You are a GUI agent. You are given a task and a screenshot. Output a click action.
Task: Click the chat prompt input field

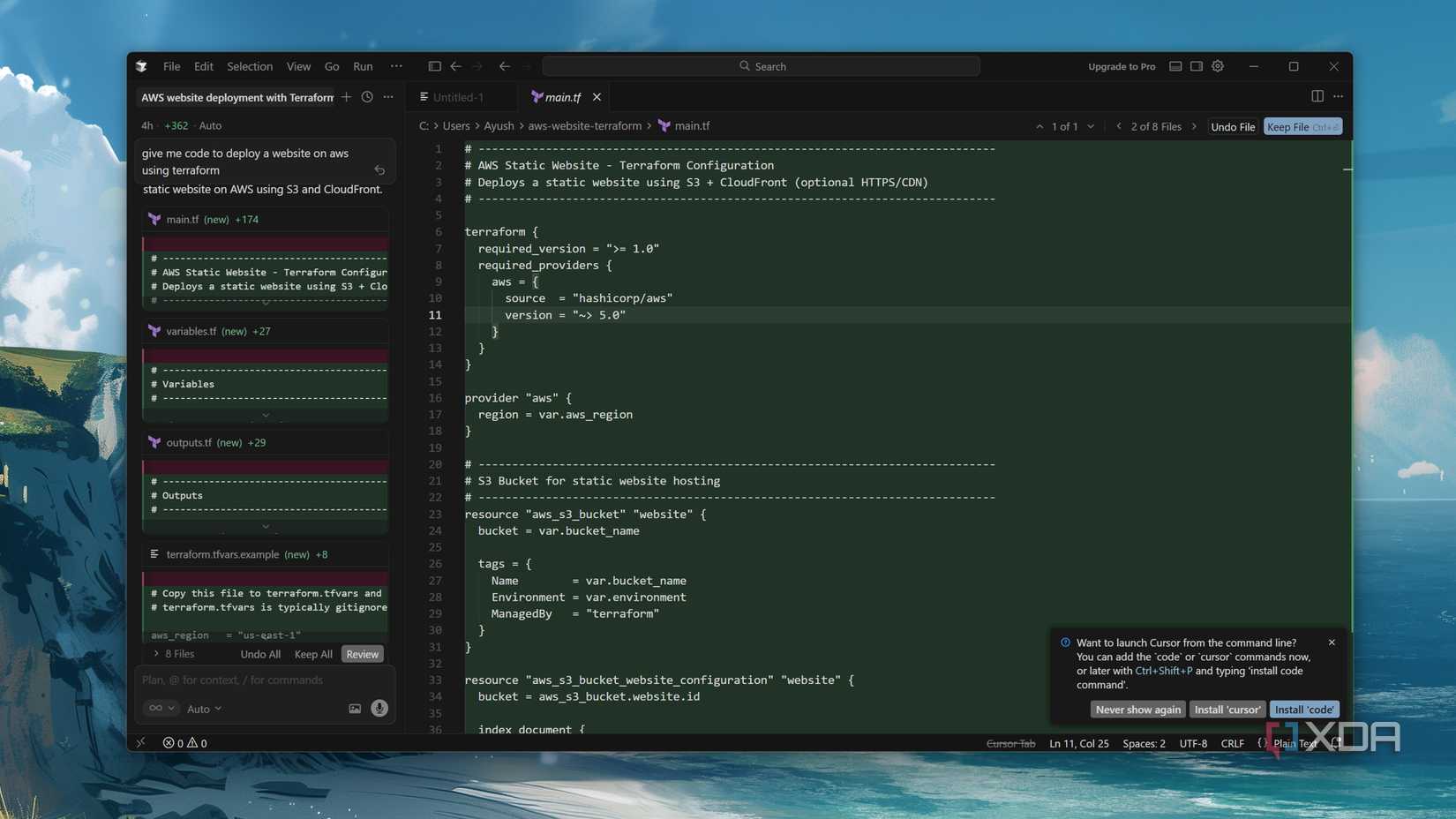[x=256, y=680]
